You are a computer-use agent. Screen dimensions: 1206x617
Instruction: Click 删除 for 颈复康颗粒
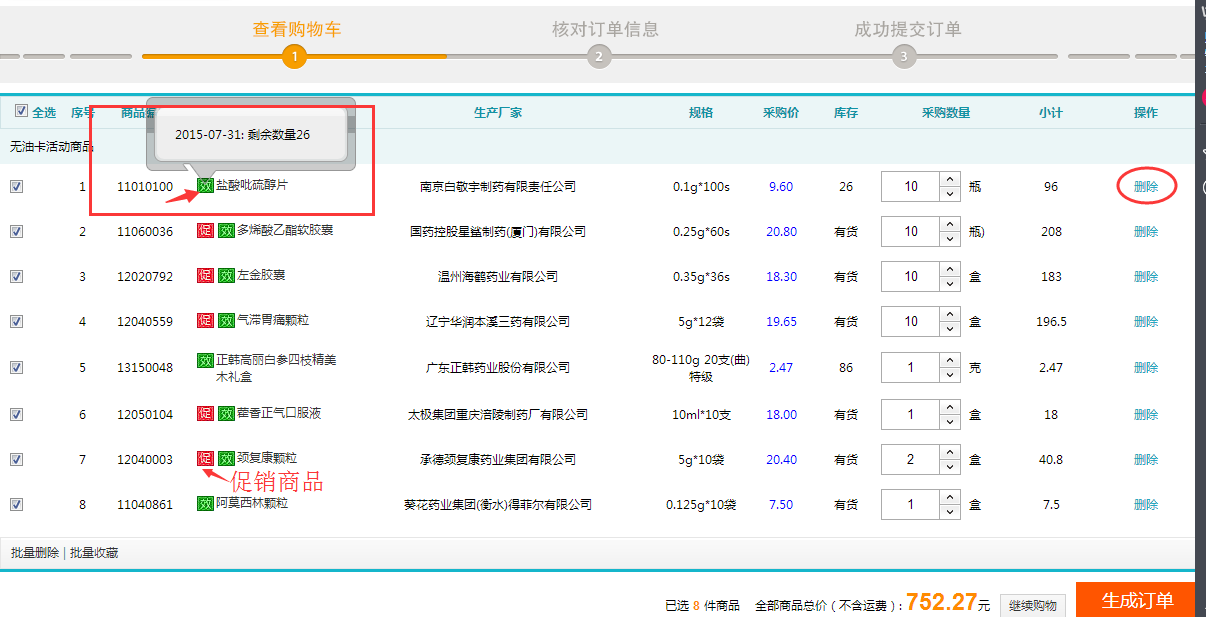(x=1146, y=459)
